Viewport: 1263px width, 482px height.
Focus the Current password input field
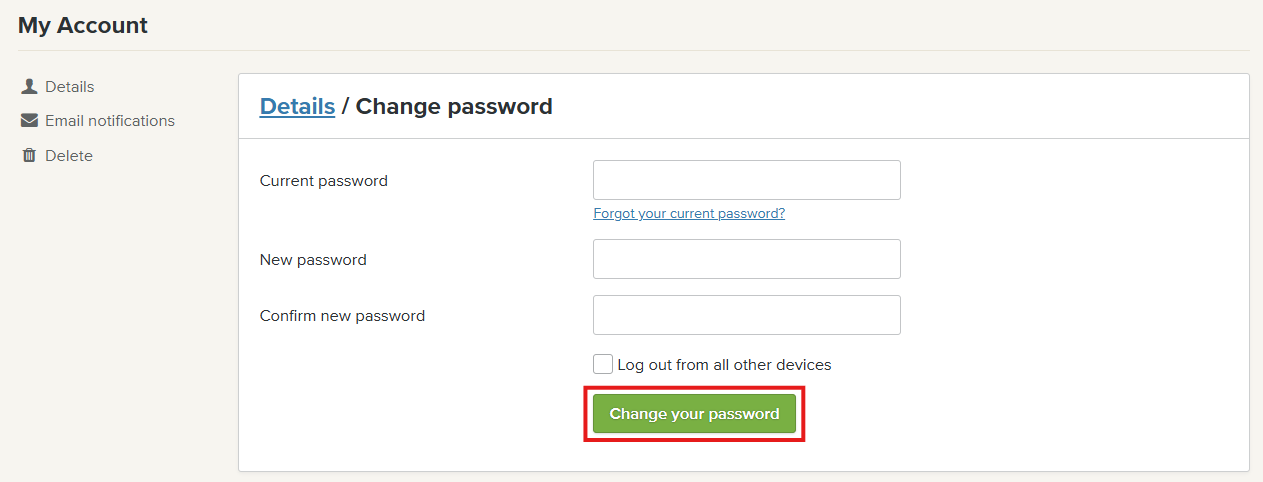pyautogui.click(x=746, y=180)
